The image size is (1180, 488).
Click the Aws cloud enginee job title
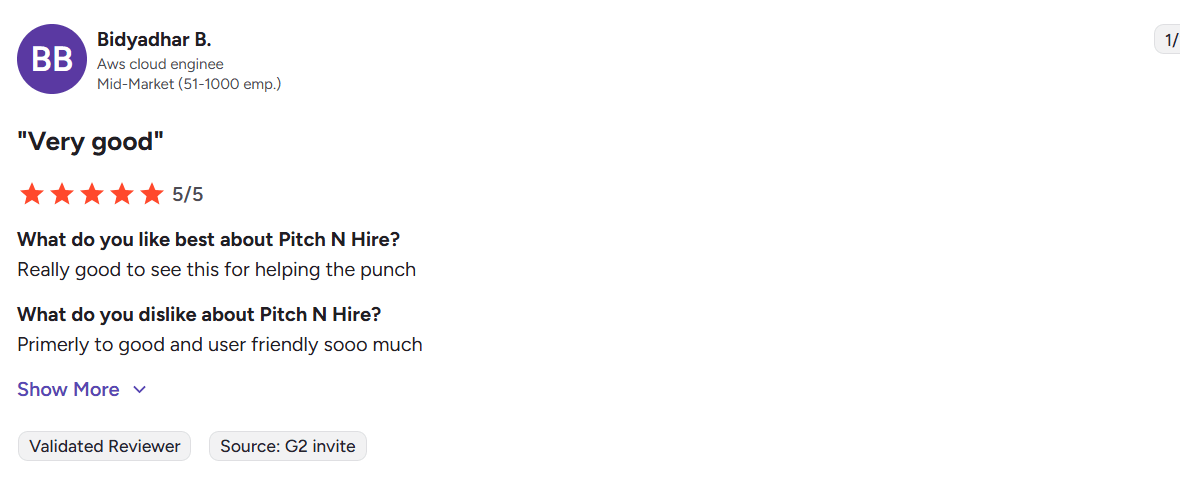(160, 64)
